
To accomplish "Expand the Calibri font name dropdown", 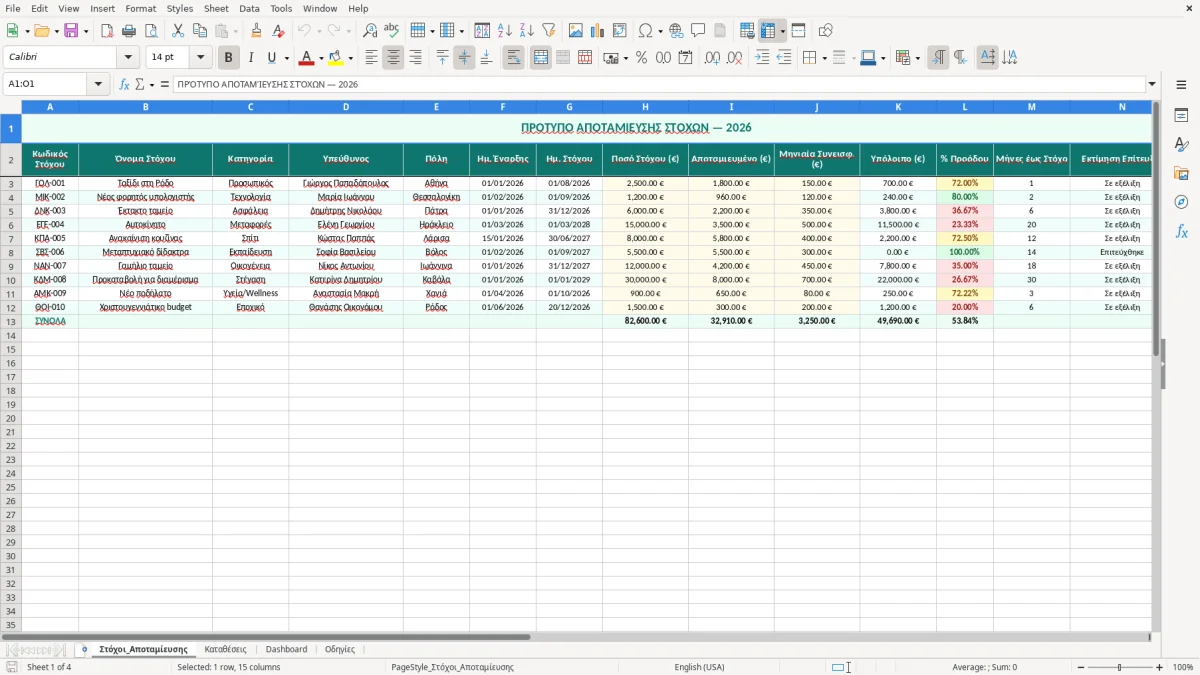I will coord(128,58).
